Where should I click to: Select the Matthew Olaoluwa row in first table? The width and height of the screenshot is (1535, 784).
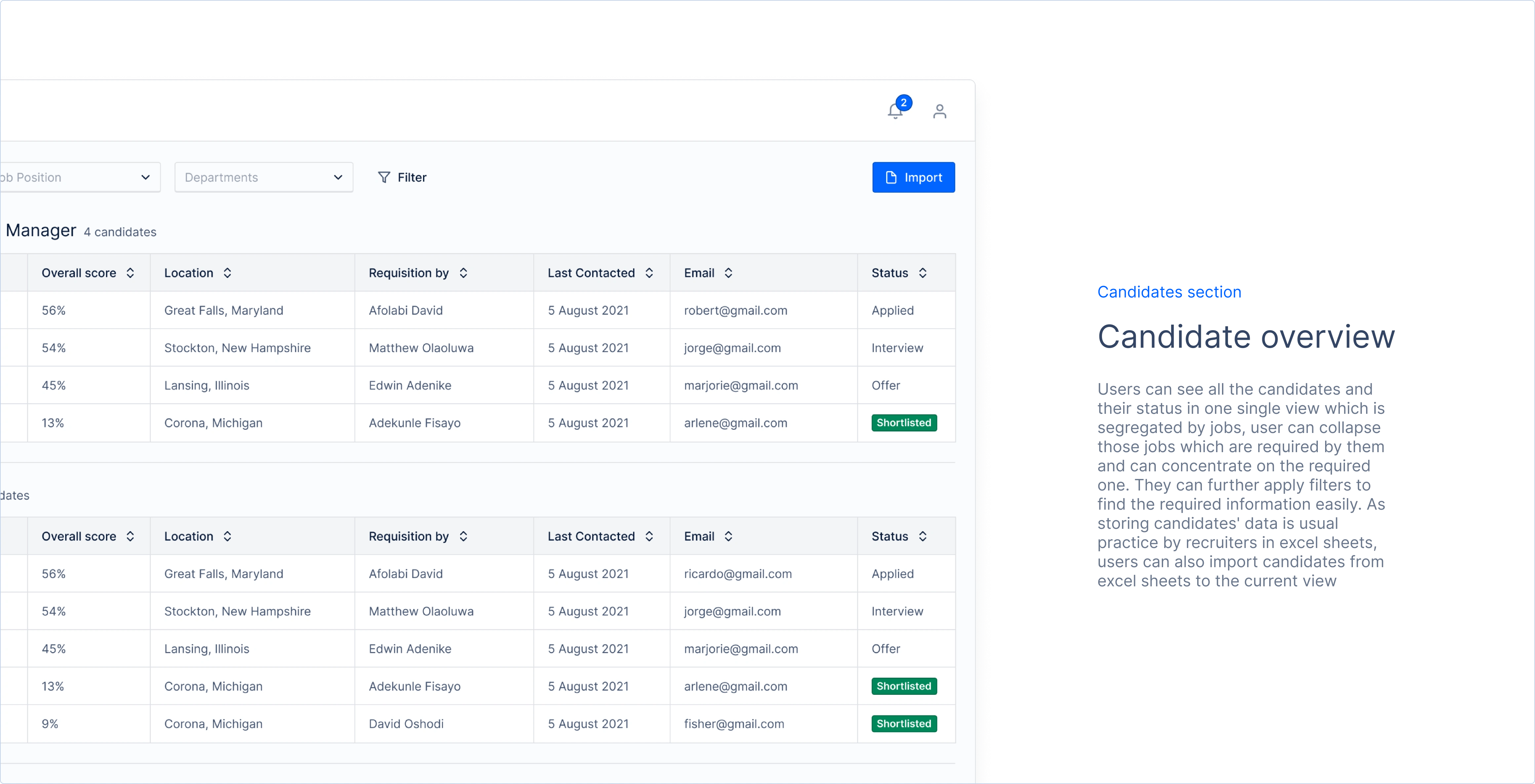click(x=421, y=348)
